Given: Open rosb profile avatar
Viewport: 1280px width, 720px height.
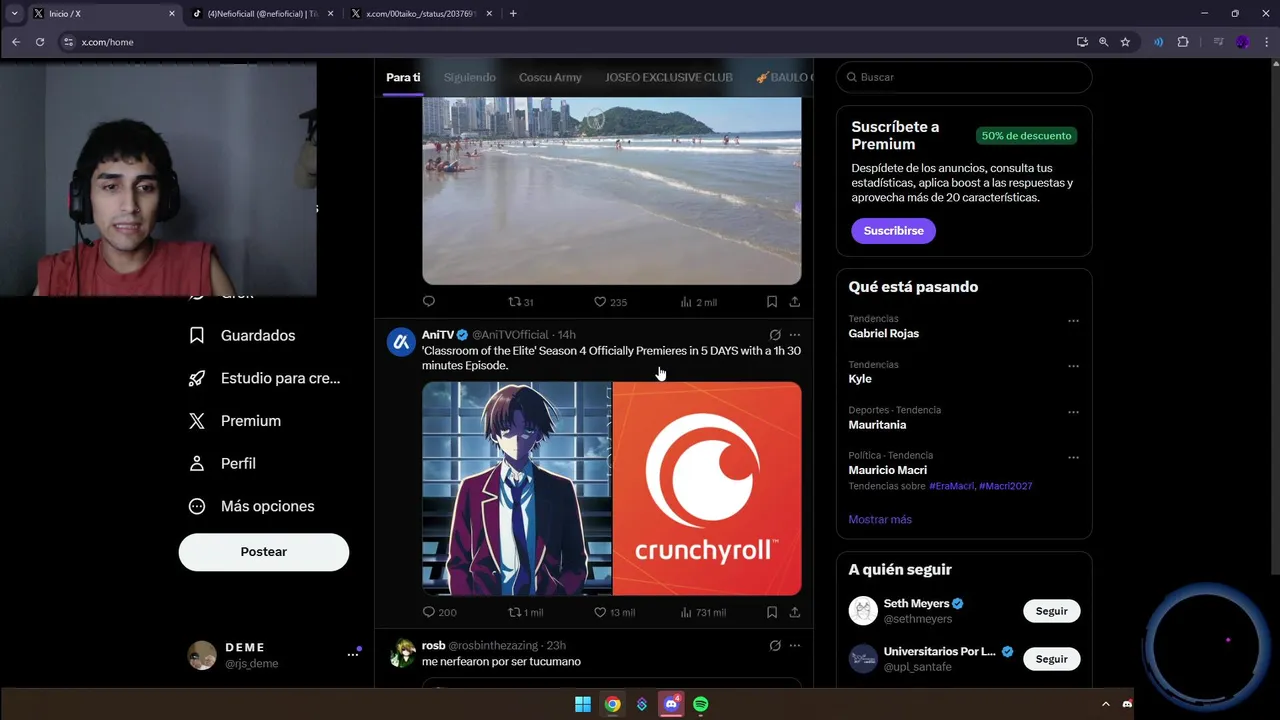Looking at the screenshot, I should [x=401, y=653].
